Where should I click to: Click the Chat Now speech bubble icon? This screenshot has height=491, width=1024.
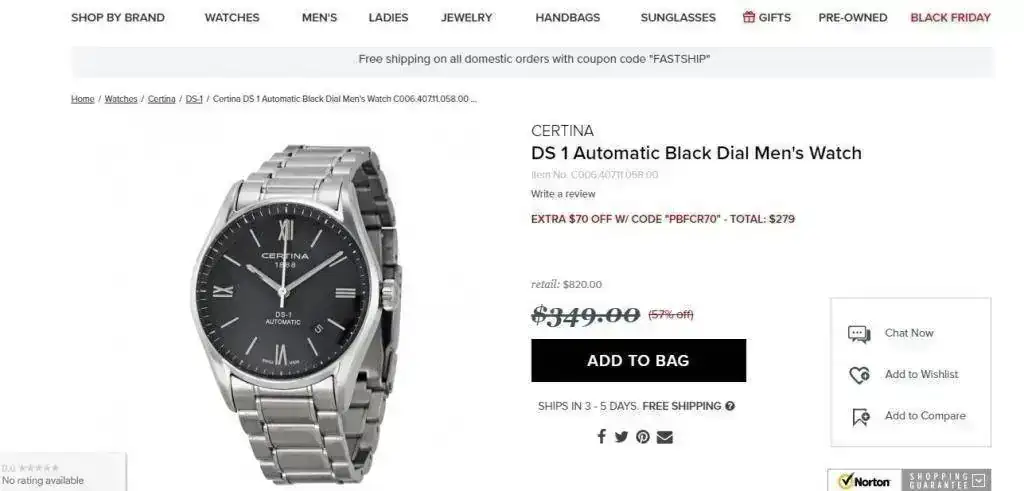click(859, 334)
